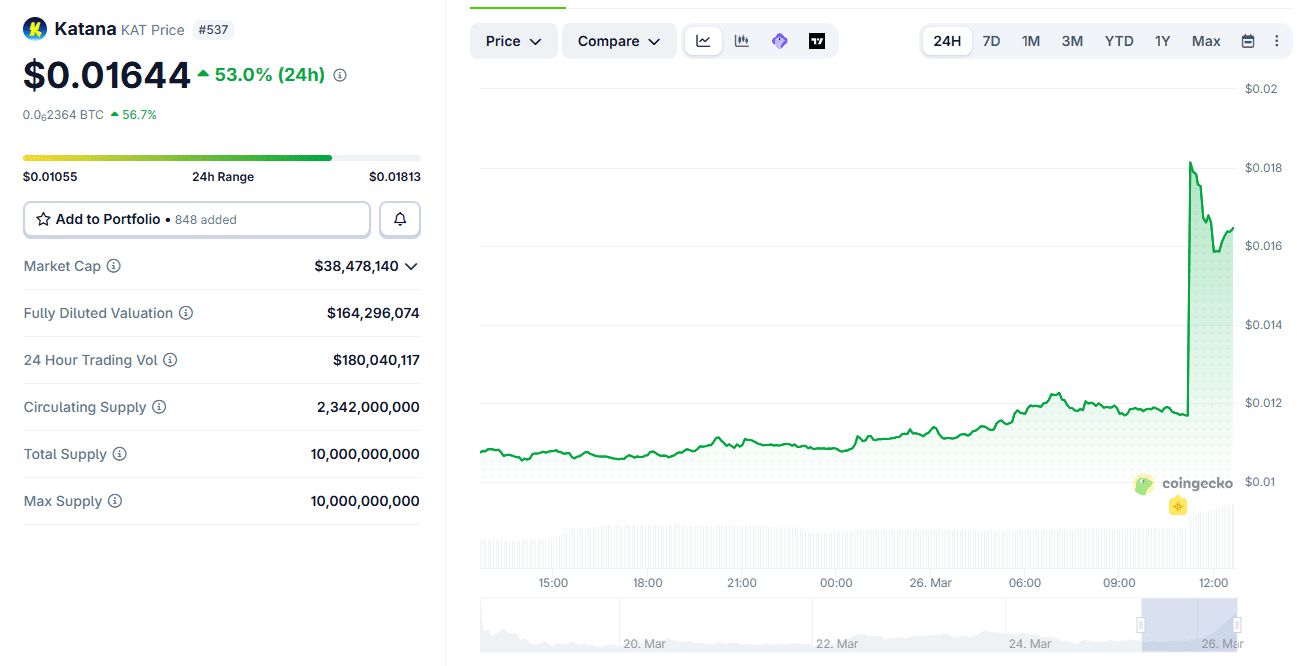The image size is (1297, 666).
Task: Toggle the star to favorite Katana
Action: tap(41, 219)
